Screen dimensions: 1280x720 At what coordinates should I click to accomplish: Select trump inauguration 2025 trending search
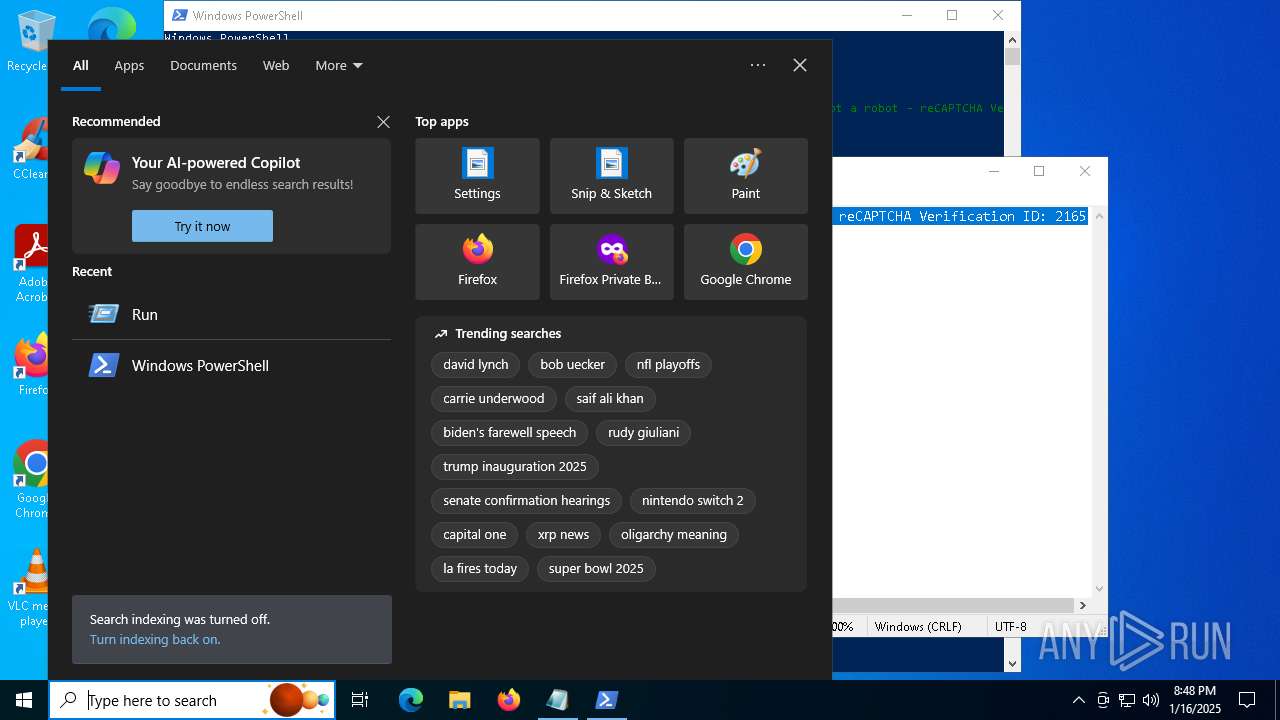click(x=515, y=467)
